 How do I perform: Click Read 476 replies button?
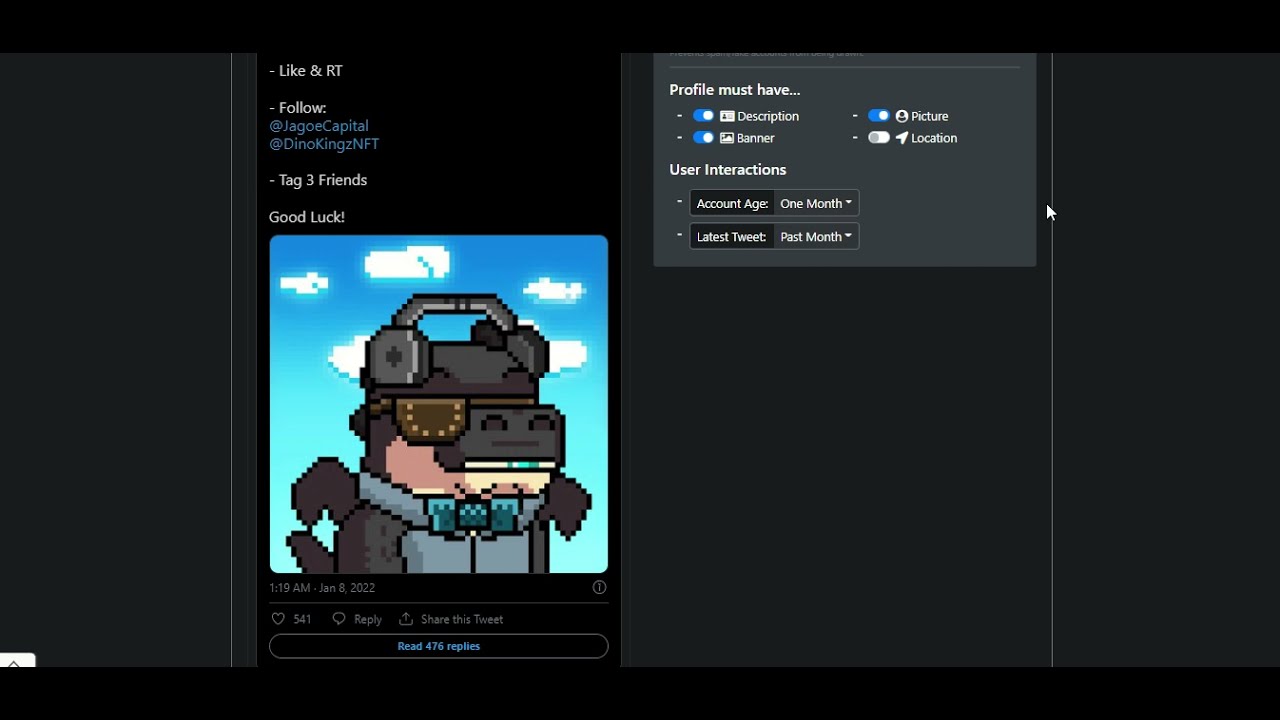click(438, 646)
